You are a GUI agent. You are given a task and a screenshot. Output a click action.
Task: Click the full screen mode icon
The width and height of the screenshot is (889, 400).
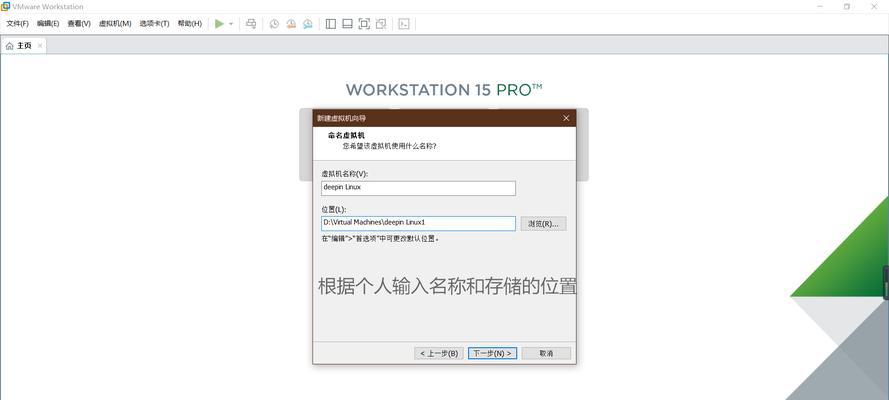365,24
